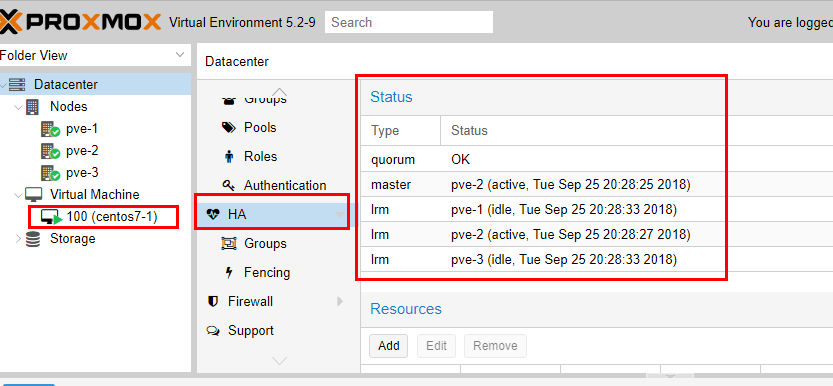Click the Support chat bubbles icon
The width and height of the screenshot is (833, 386).
click(213, 331)
